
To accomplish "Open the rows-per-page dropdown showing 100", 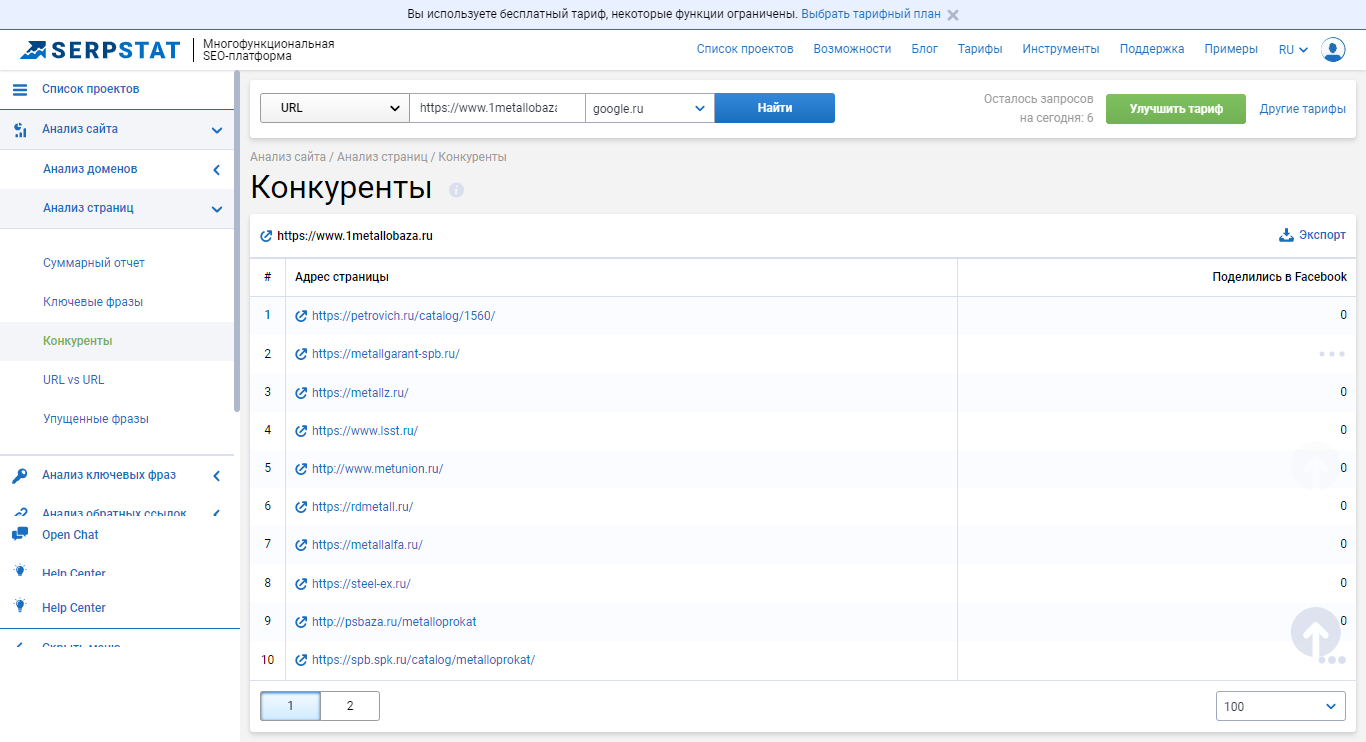I will (1281, 706).
